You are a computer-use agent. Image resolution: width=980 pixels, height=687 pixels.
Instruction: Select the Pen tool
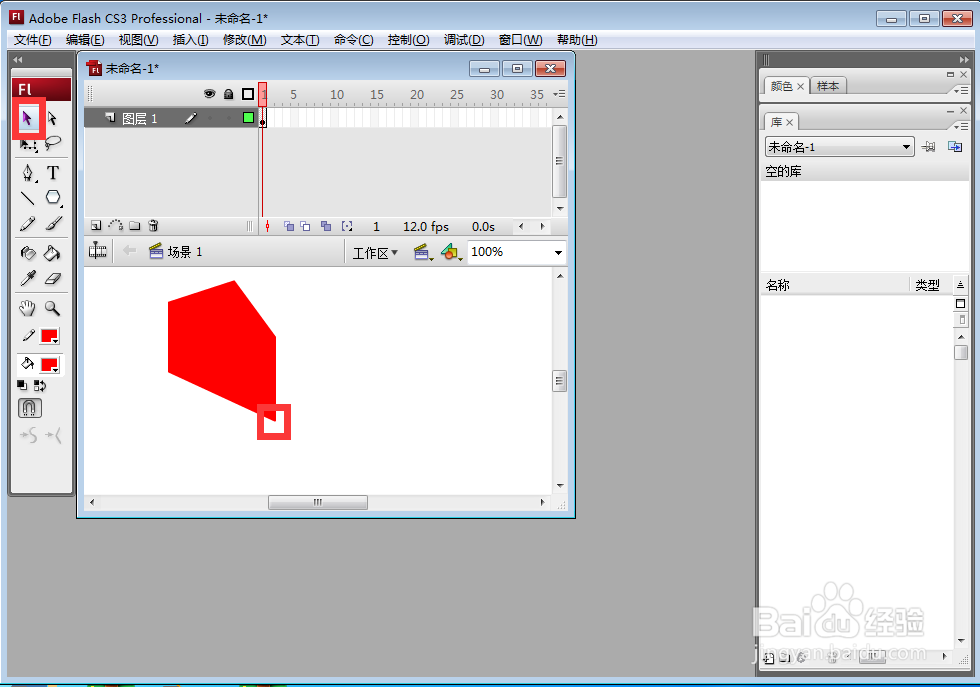click(x=28, y=173)
